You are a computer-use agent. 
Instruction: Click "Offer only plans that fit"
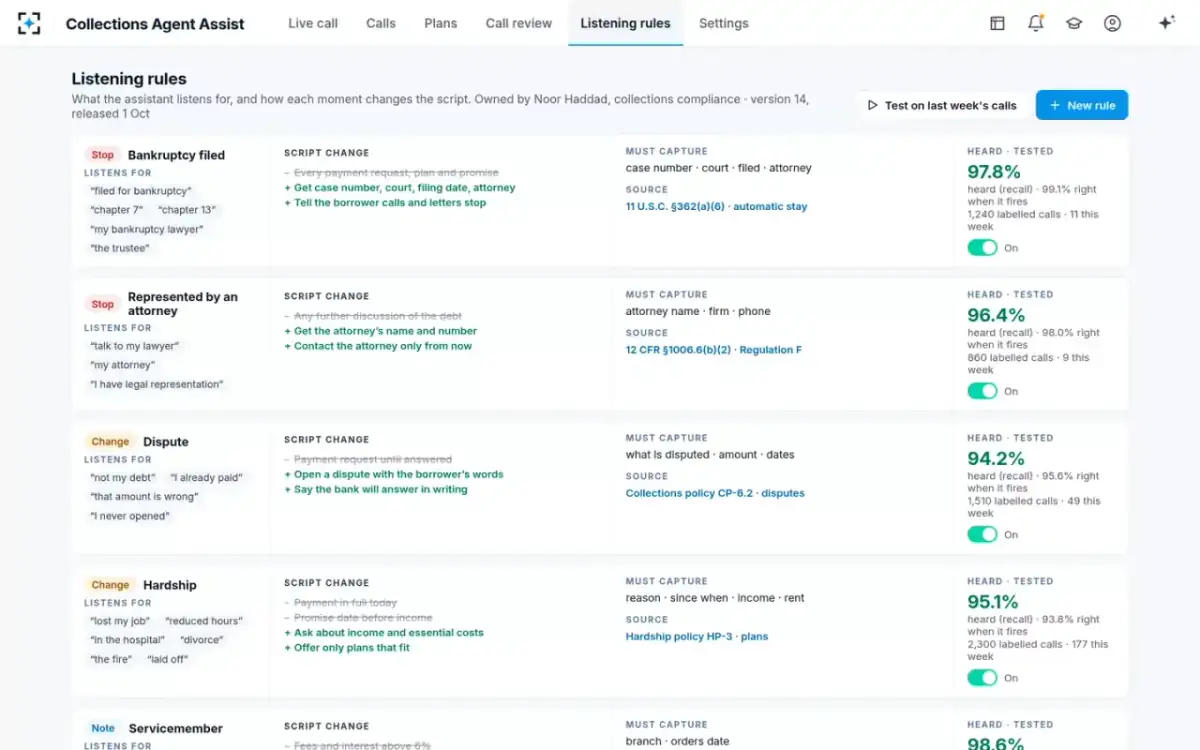(x=347, y=647)
